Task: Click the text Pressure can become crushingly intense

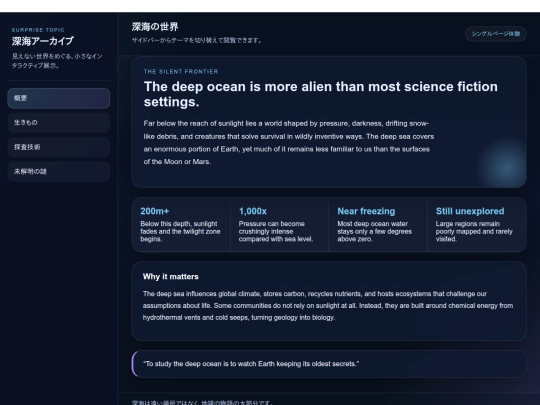Action: 276,231
